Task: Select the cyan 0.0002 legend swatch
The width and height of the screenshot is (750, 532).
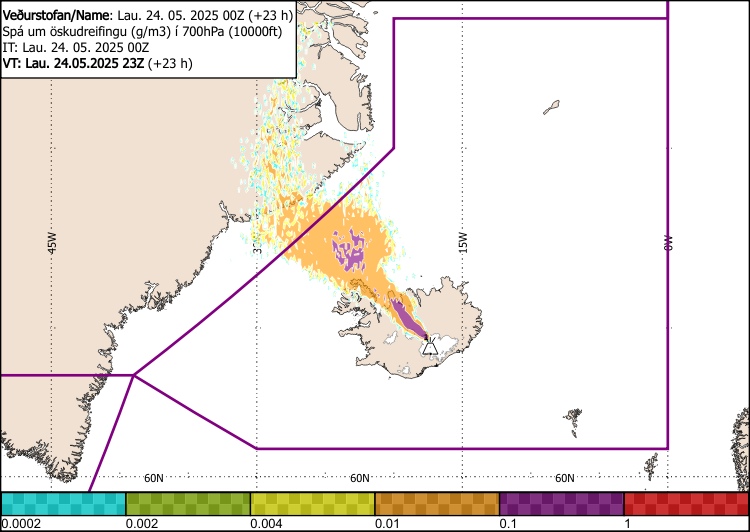Action: tap(63, 504)
